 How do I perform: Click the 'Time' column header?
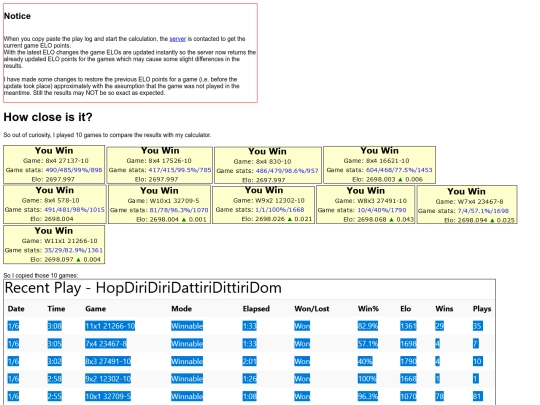pos(56,309)
